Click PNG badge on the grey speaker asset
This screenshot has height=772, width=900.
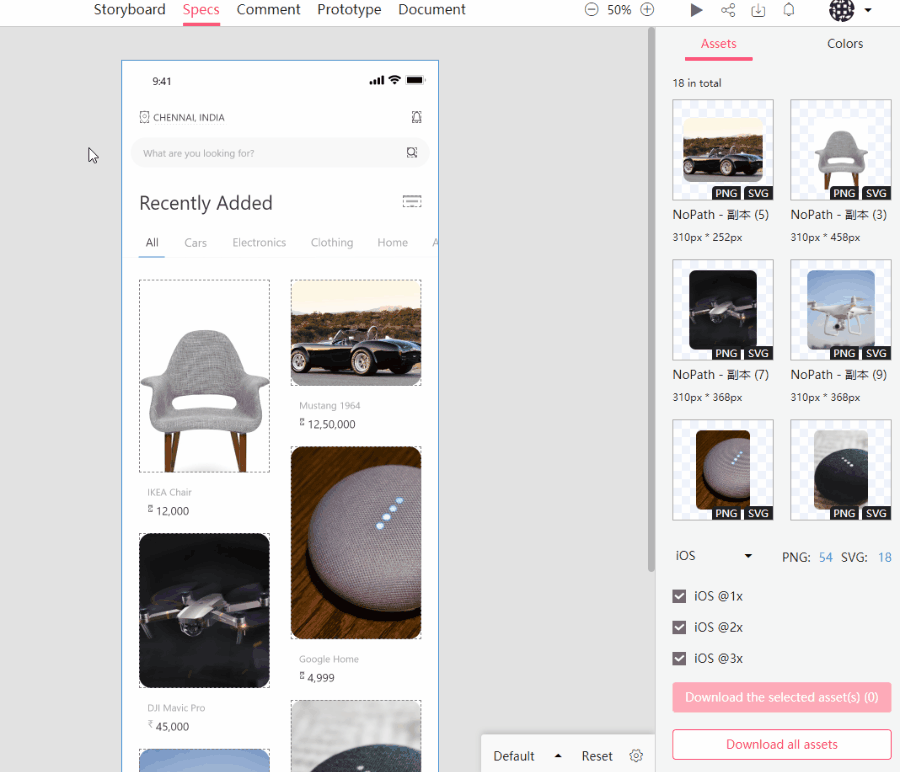726,513
